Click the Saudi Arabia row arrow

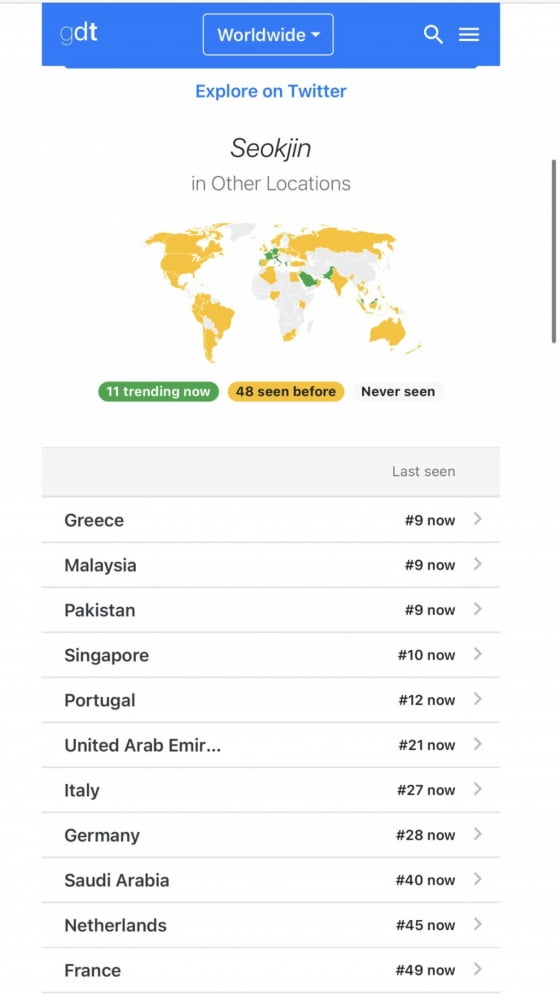pyautogui.click(x=477, y=880)
